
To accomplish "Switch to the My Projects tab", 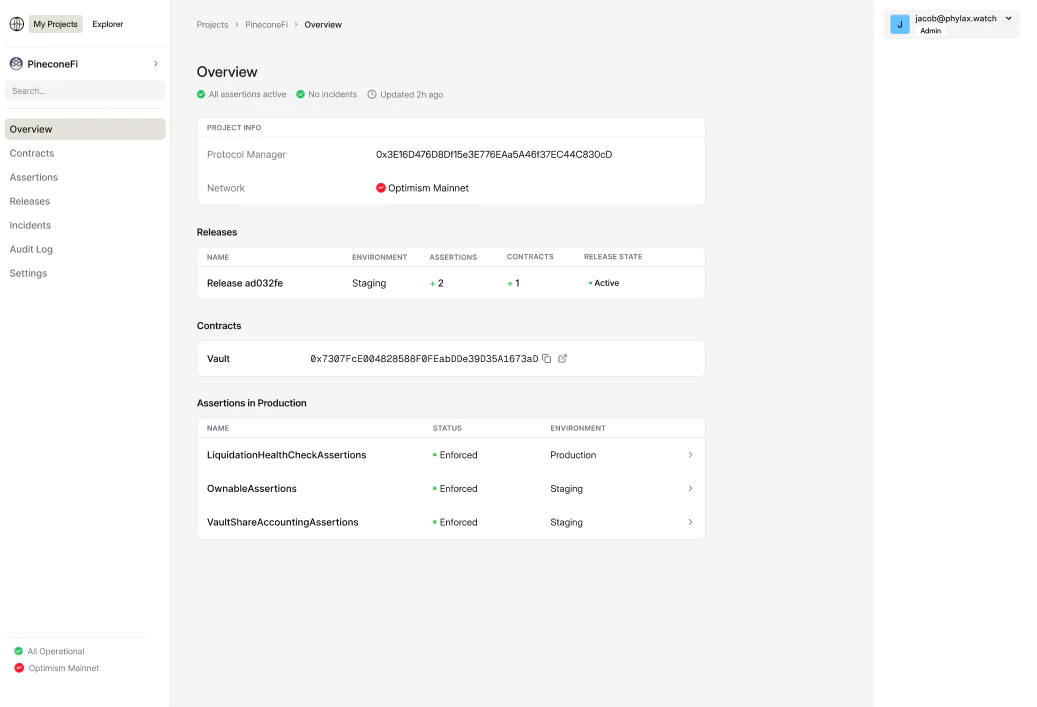I will pyautogui.click(x=56, y=24).
